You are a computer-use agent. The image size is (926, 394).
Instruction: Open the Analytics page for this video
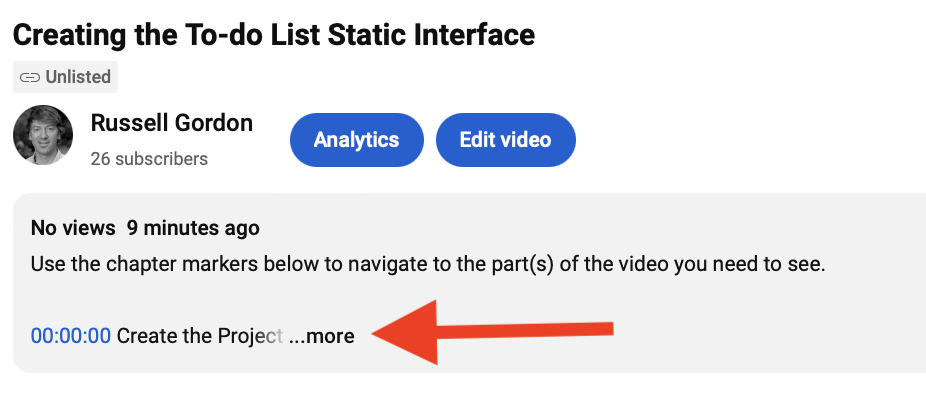click(357, 140)
